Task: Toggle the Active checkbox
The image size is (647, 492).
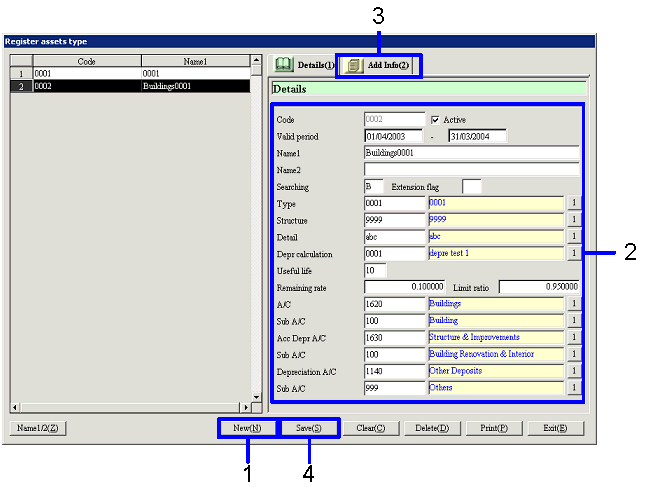Action: (435, 120)
